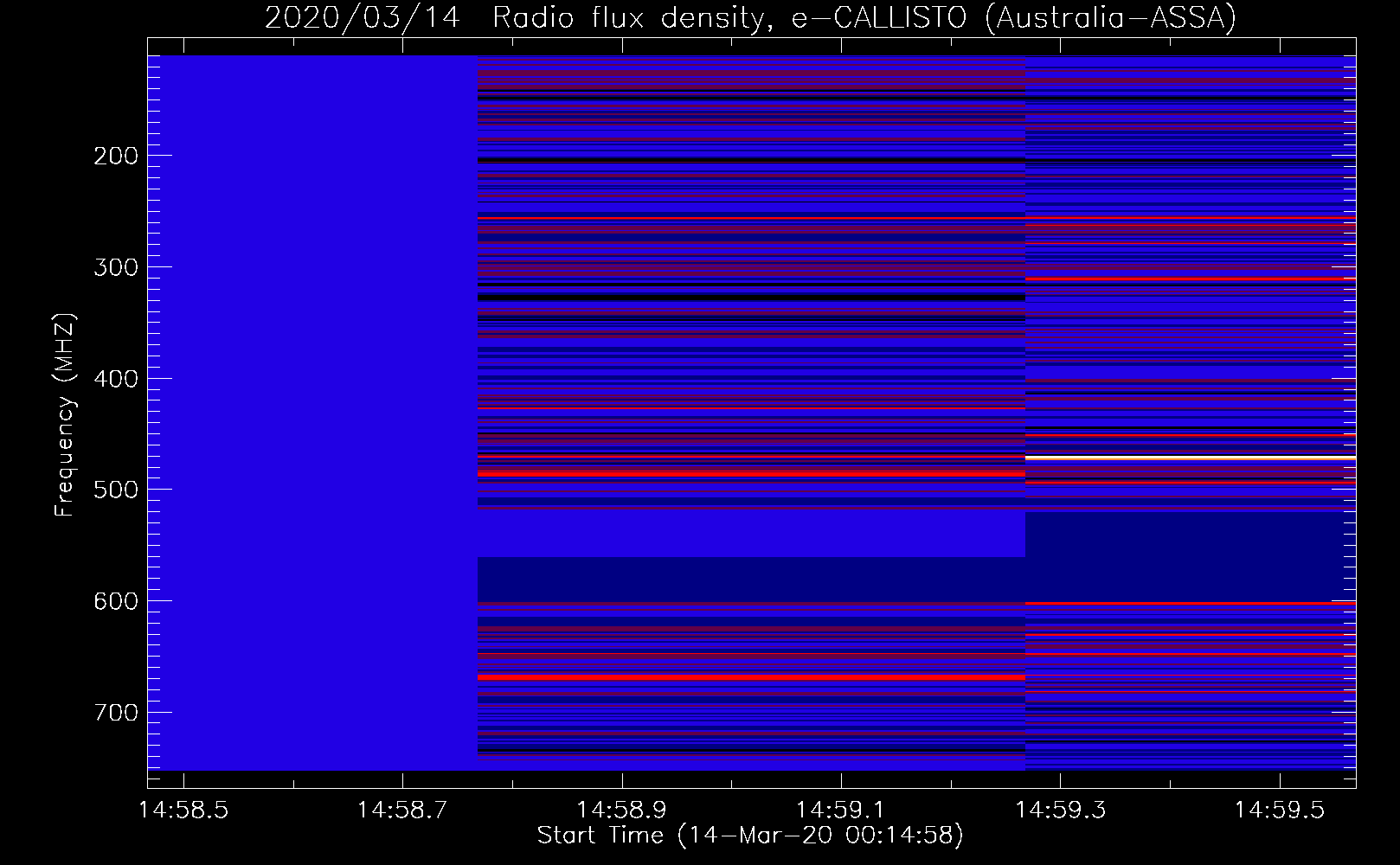Click the white emission line near 470 MHz
Viewport: 1400px width, 865px height.
click(x=1191, y=457)
